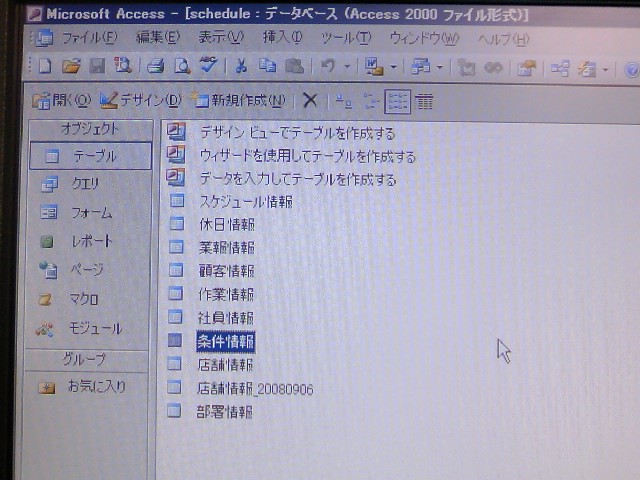
Task: Open the ウィンドウ(W) menu
Action: pos(424,39)
